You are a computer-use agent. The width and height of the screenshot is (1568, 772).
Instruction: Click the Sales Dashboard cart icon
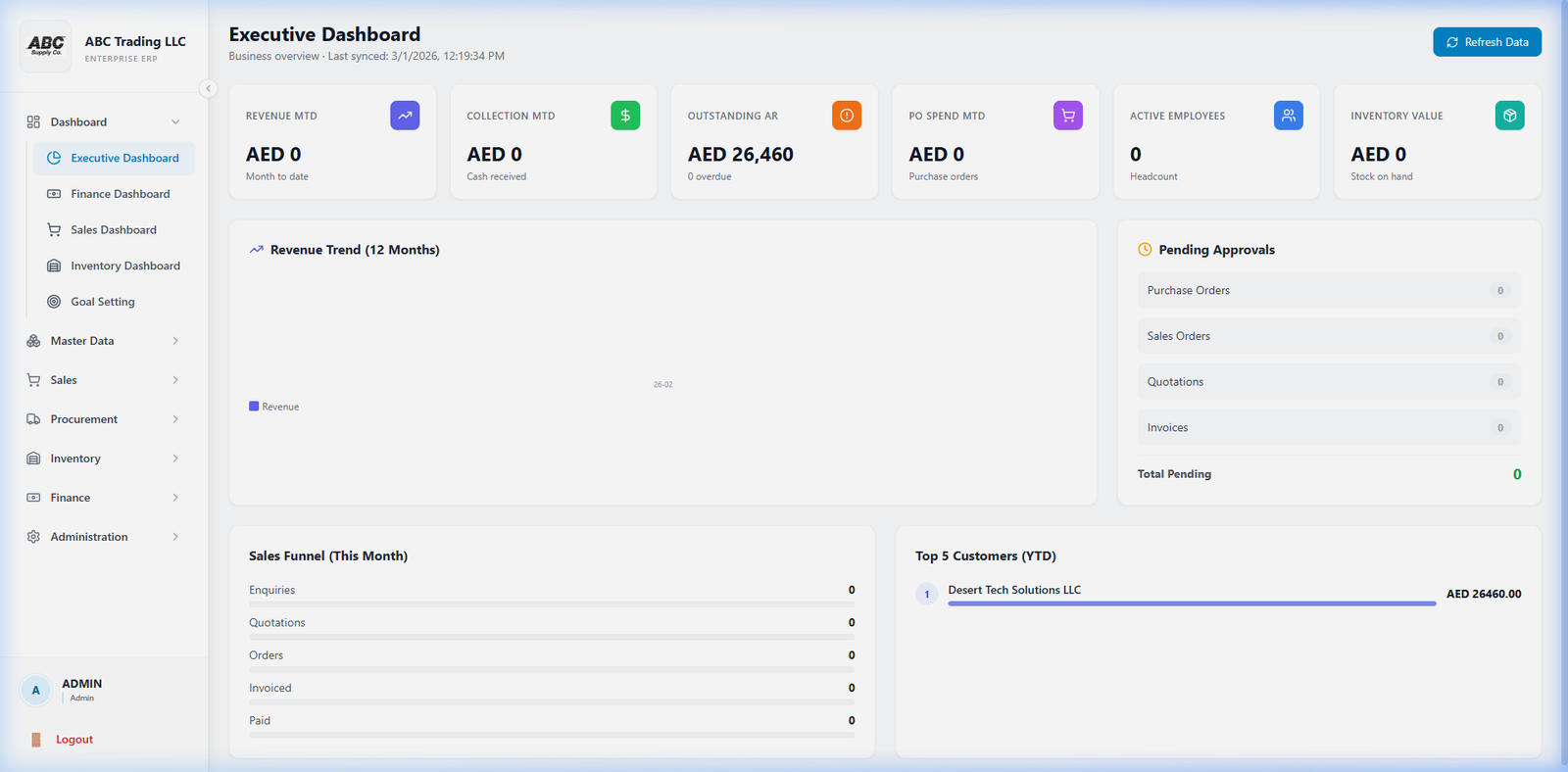(54, 229)
